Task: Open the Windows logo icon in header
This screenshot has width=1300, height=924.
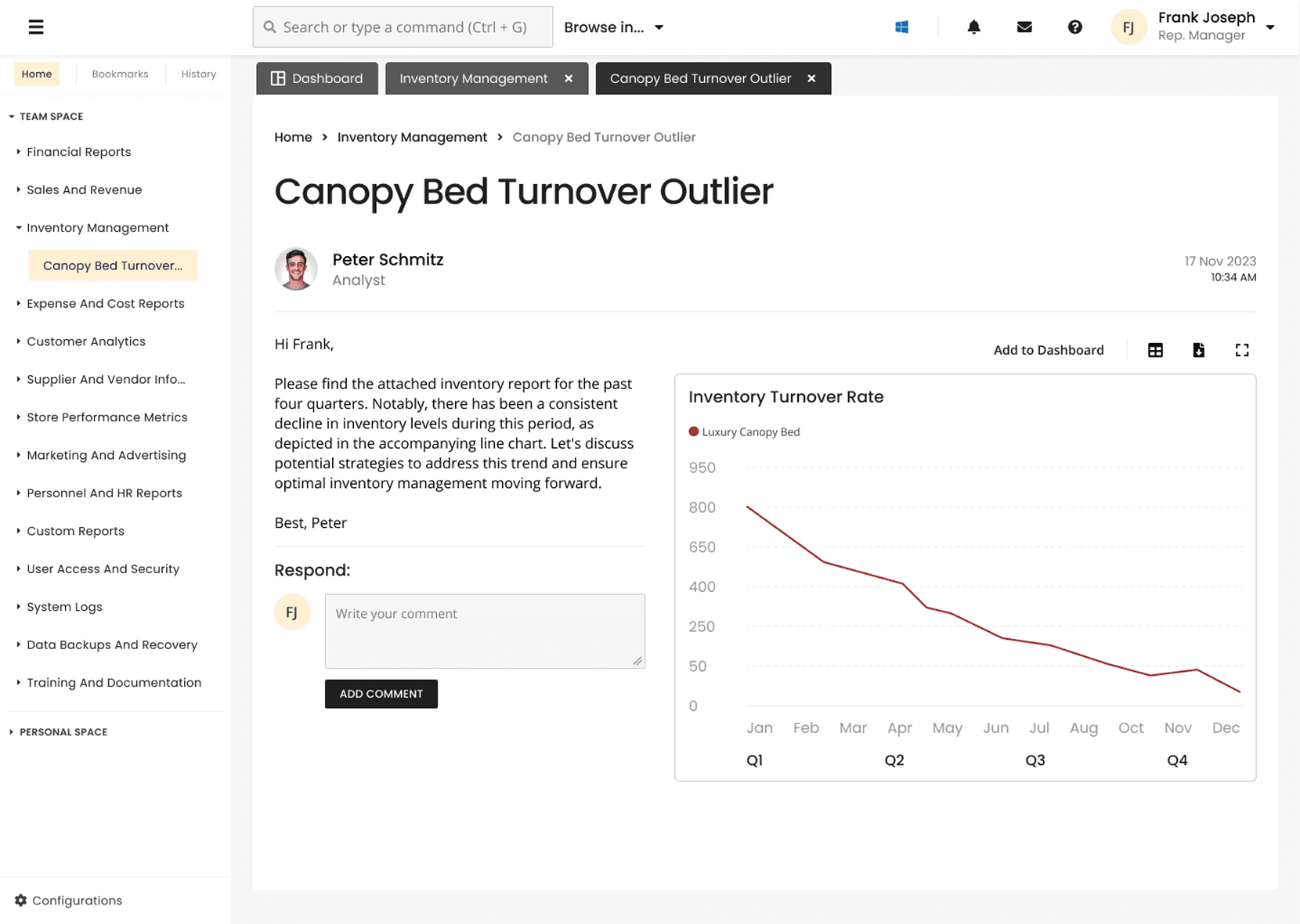Action: 902,27
